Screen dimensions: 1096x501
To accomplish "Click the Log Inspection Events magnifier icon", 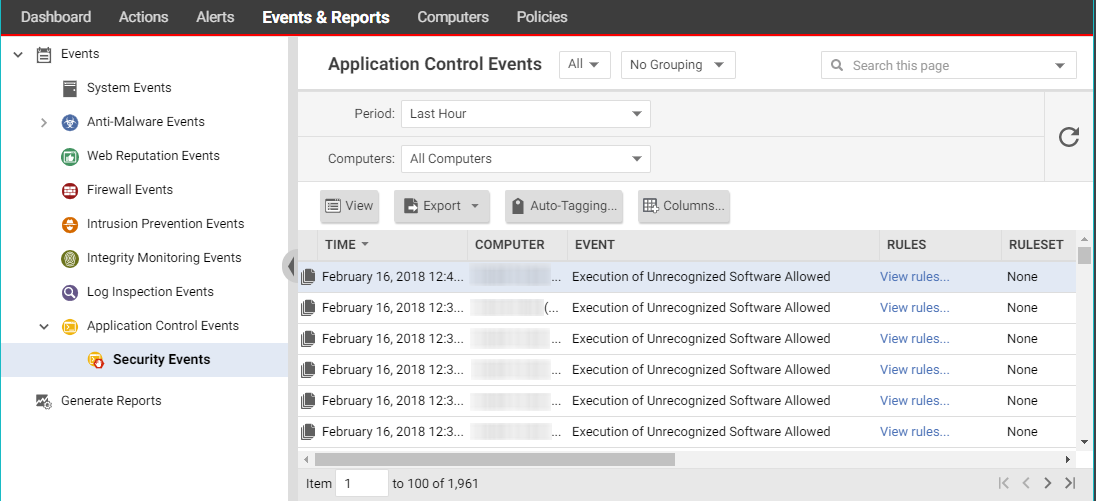I will 70,292.
